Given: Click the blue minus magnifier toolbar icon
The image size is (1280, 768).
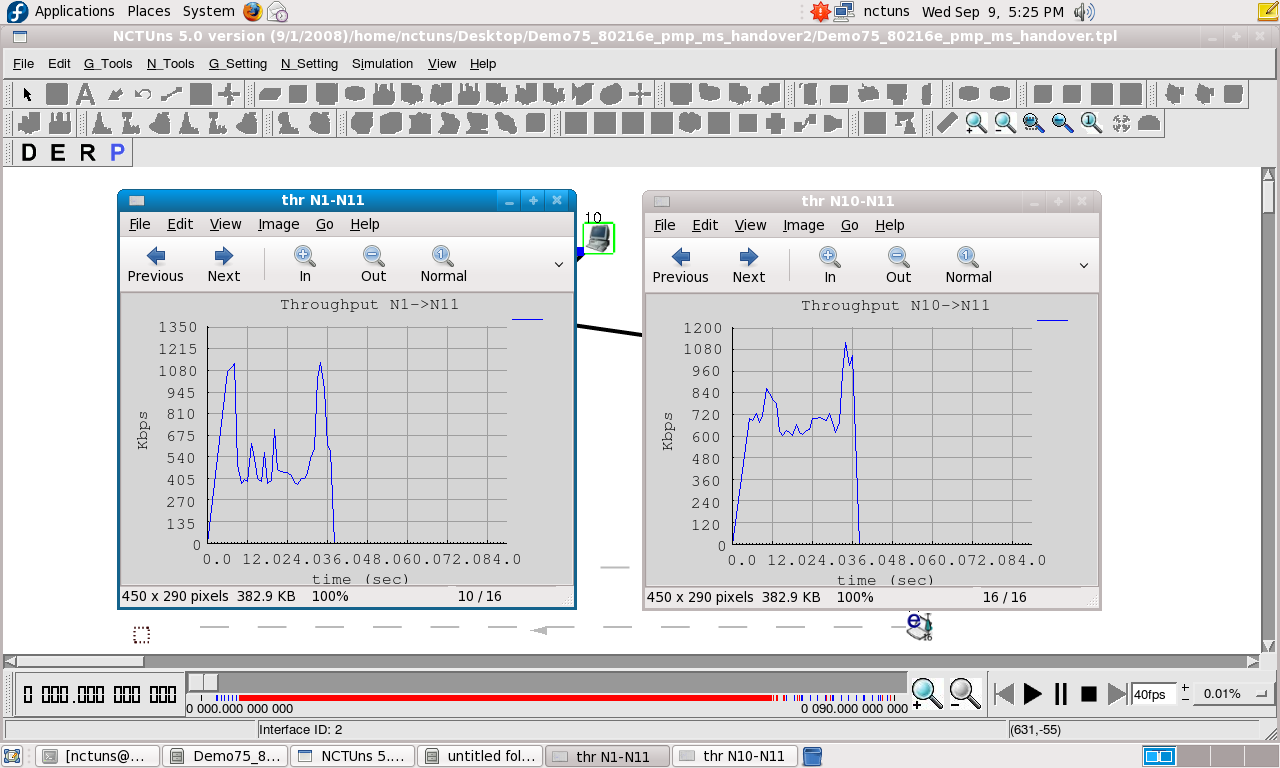Looking at the screenshot, I should pos(1063,123).
